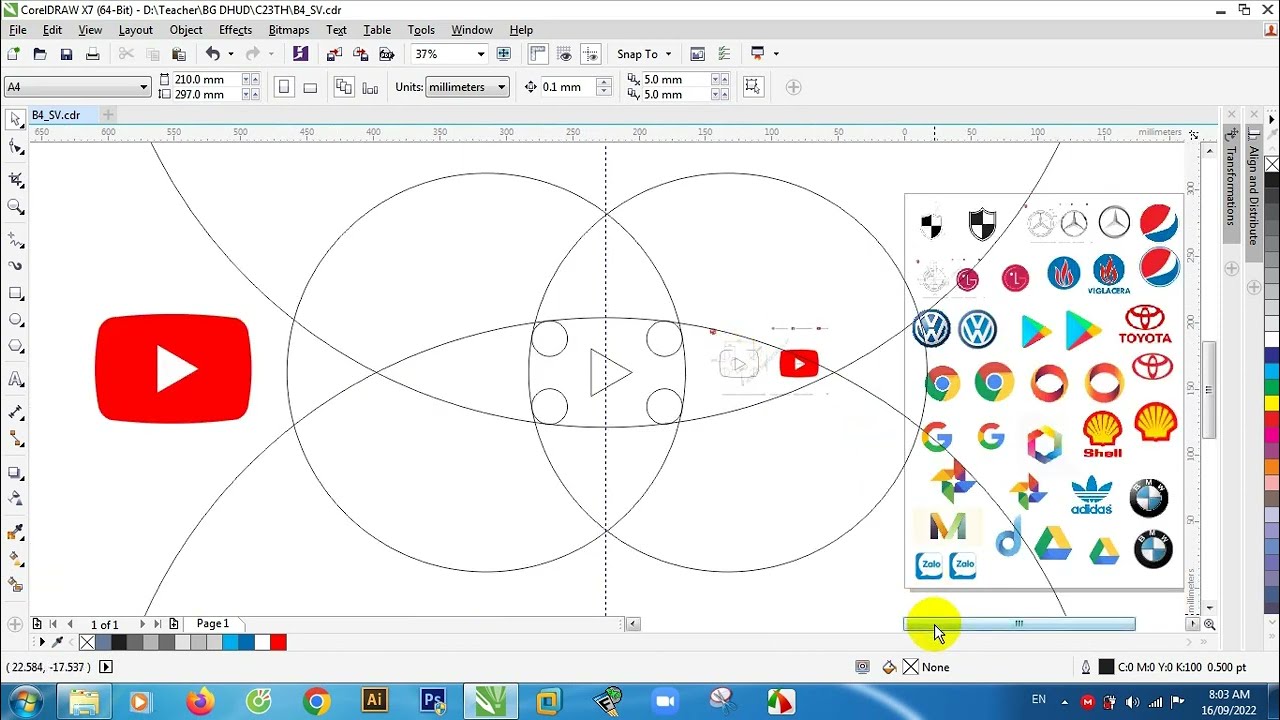The image size is (1280, 720).
Task: Toggle Current page layout button
Action: (370, 87)
